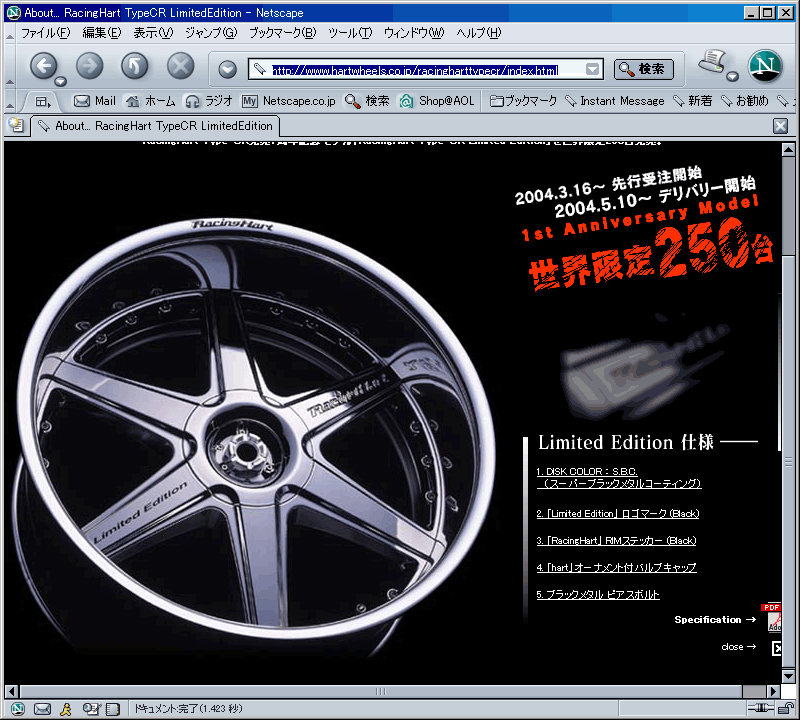Screen dimensions: 800x720
Task: Click the round arrow button left of the URL field
Action: 228,69
